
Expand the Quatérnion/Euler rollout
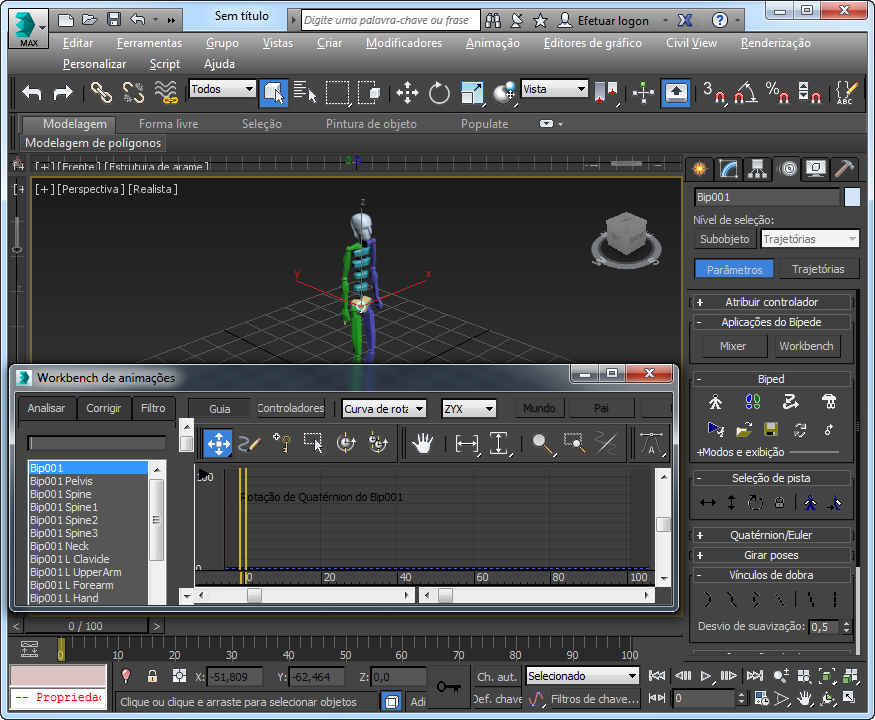771,535
